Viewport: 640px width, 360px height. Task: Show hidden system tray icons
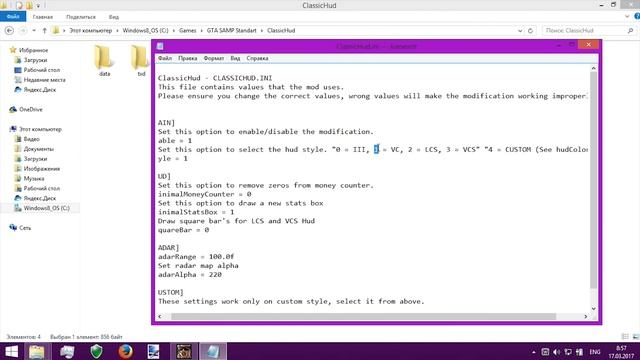coord(534,352)
